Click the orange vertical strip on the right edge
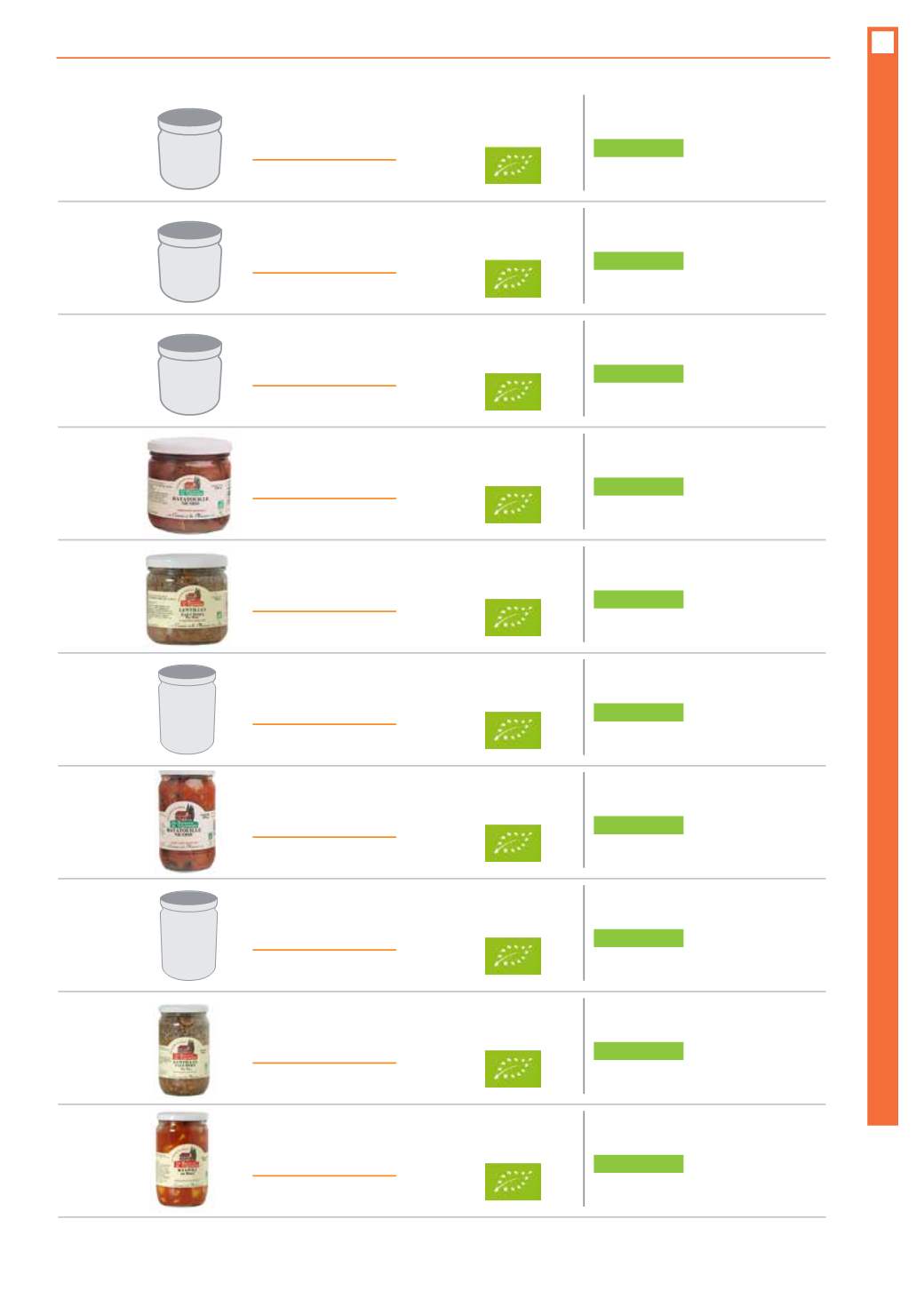The height and width of the screenshot is (1307, 924). point(882,576)
